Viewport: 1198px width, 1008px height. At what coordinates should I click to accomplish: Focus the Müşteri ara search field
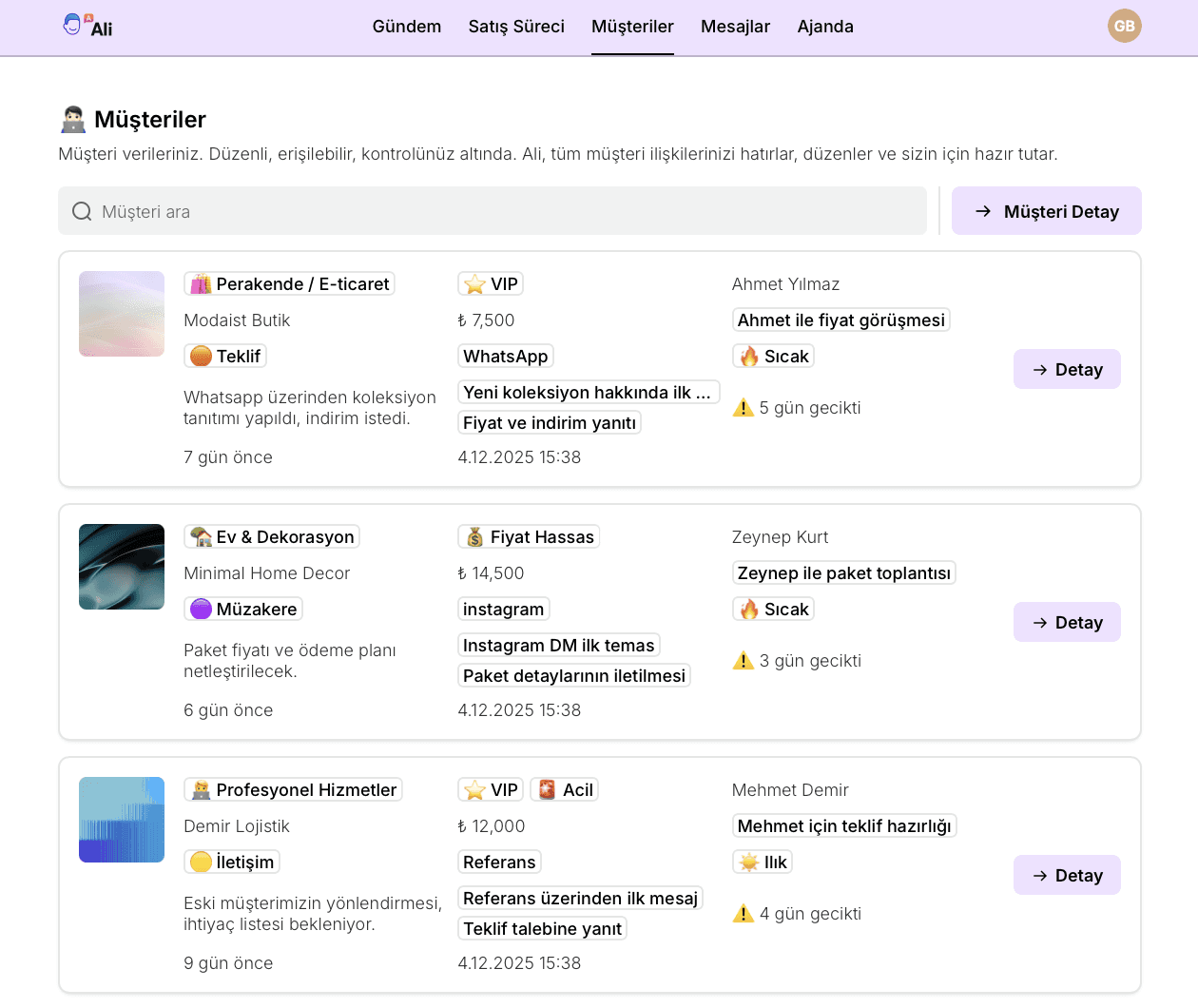coord(493,211)
